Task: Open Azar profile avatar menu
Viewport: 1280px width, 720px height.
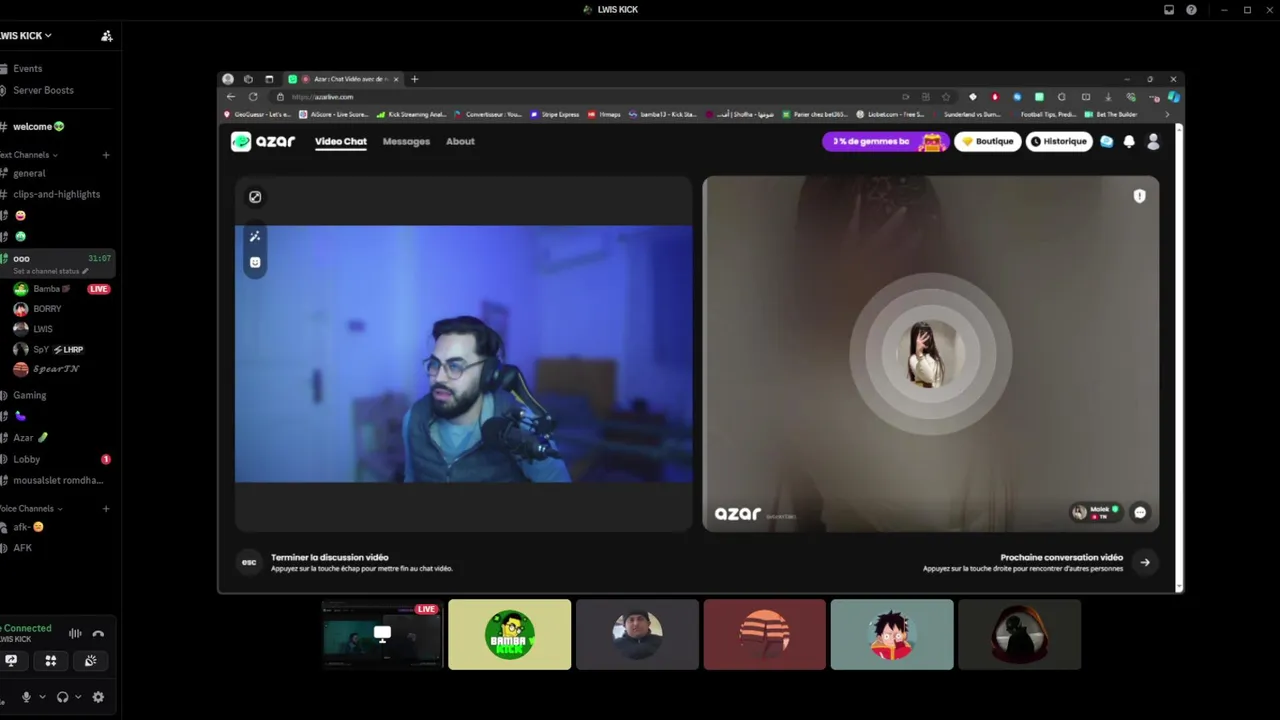Action: 1153,142
